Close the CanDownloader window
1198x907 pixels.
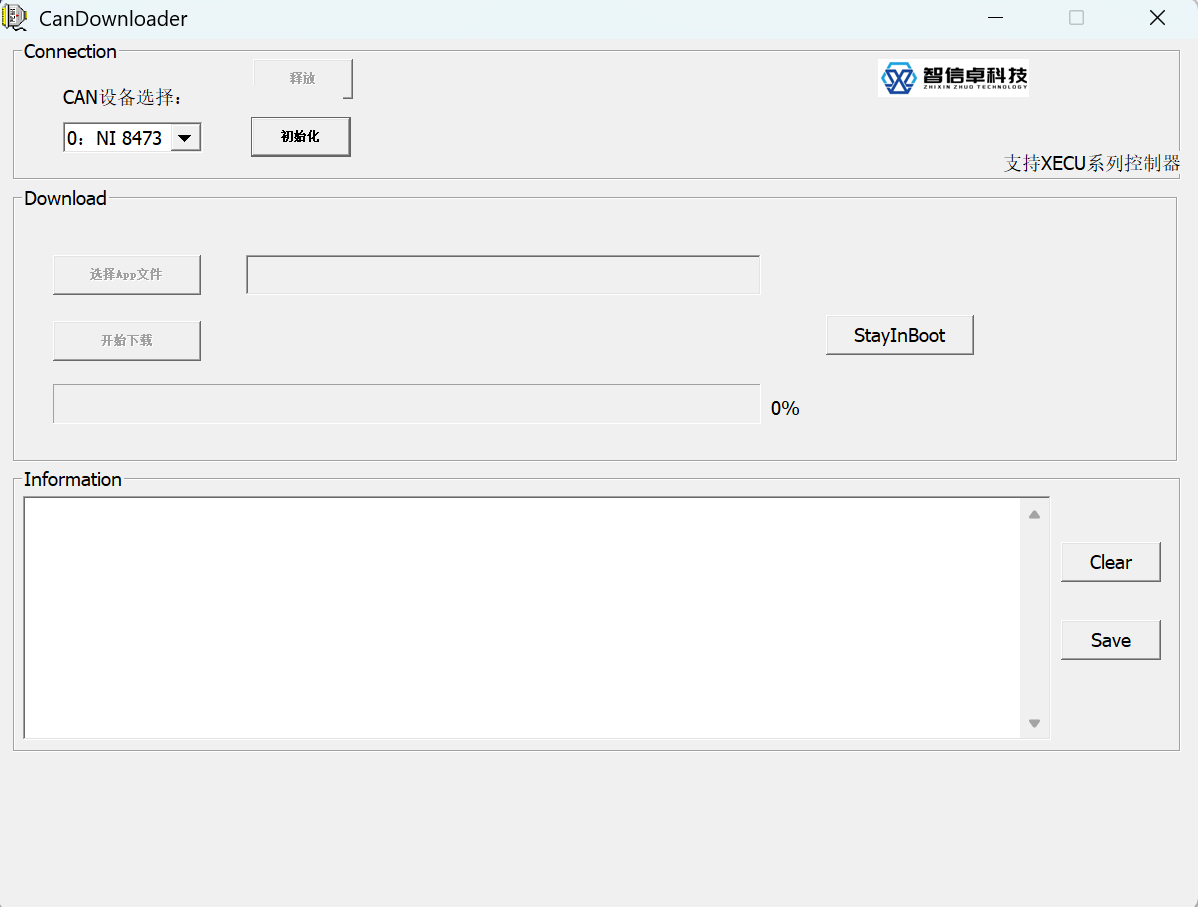1157,18
